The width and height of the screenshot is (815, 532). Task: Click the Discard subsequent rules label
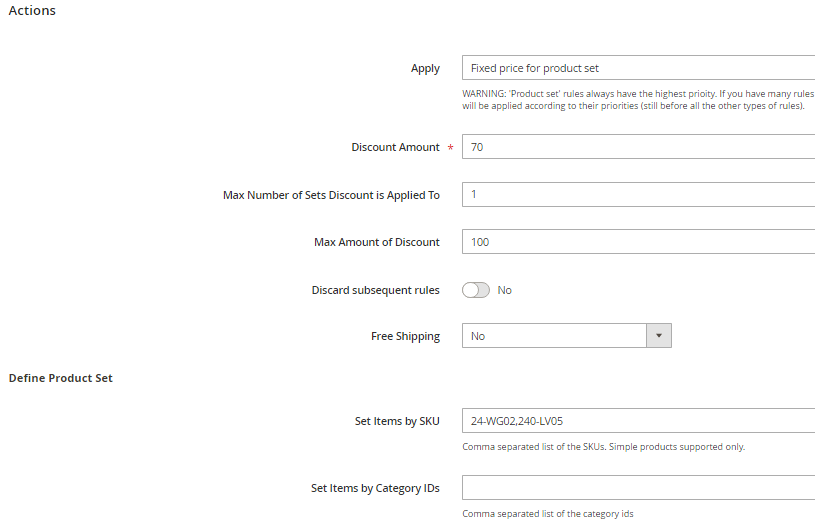pos(375,290)
